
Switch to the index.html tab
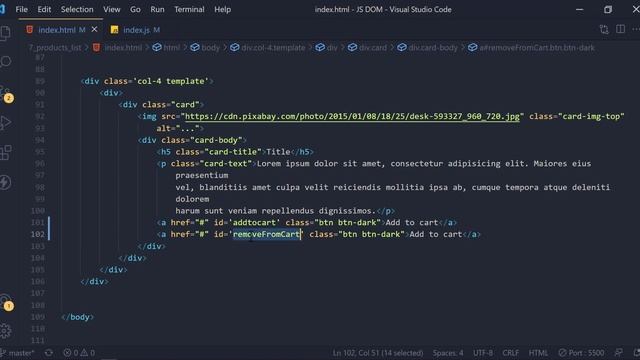pyautogui.click(x=57, y=30)
